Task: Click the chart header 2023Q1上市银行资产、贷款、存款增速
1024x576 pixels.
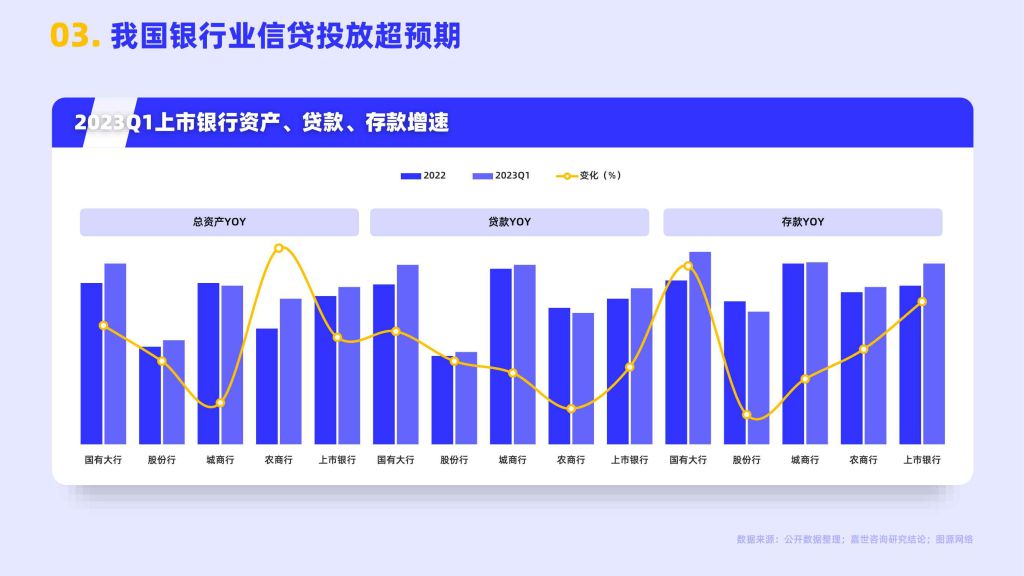Action: pyautogui.click(x=261, y=122)
